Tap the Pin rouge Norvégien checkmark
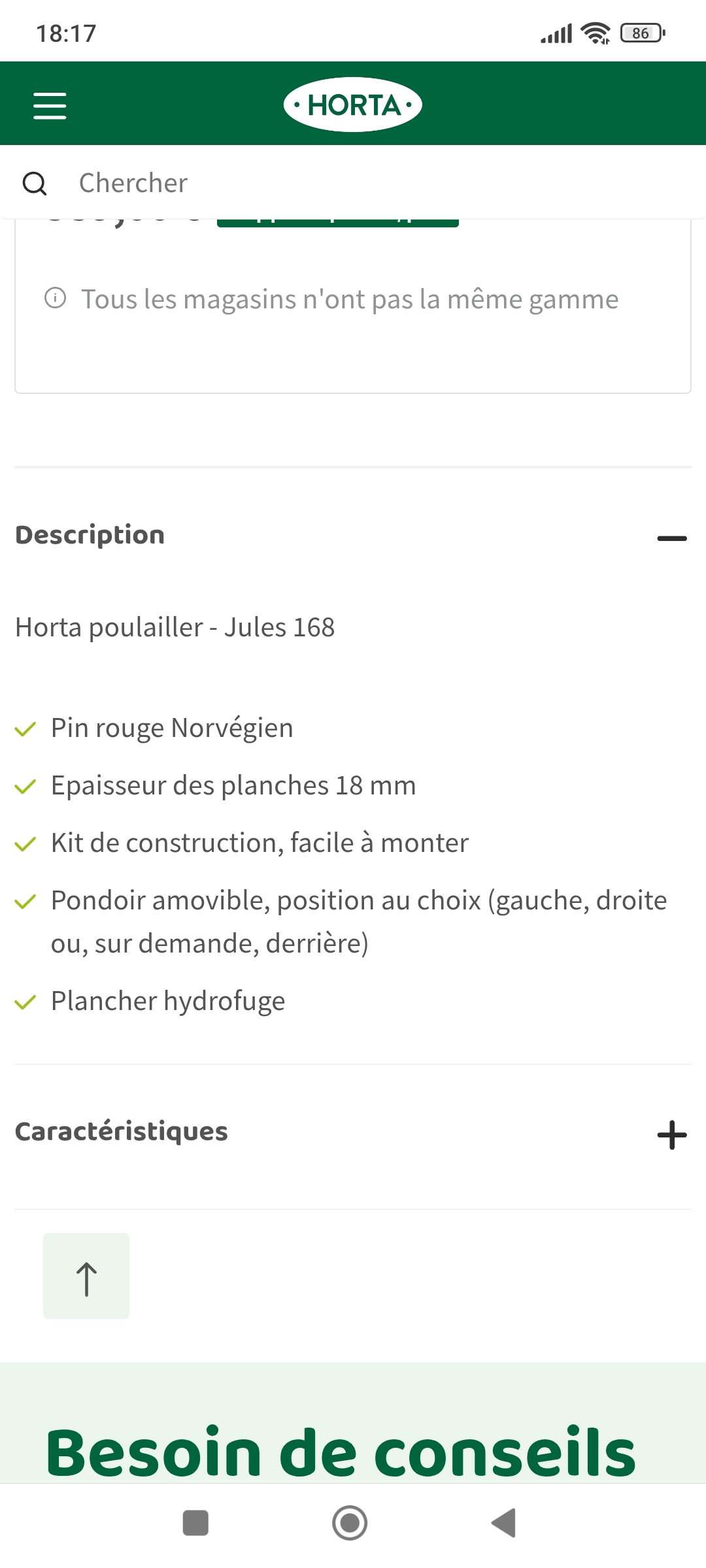 25,729
